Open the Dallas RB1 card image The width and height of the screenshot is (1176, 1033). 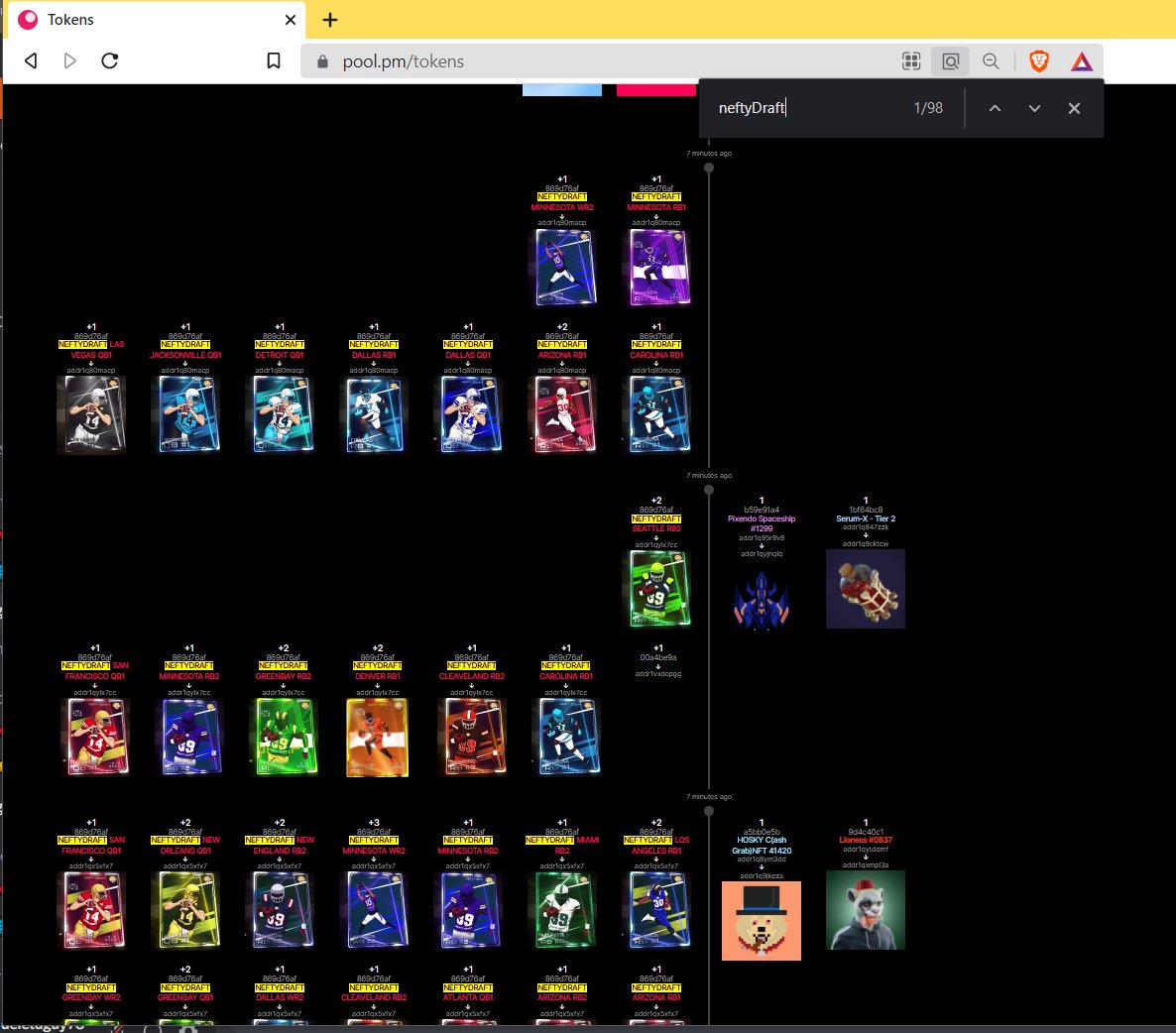pos(374,414)
